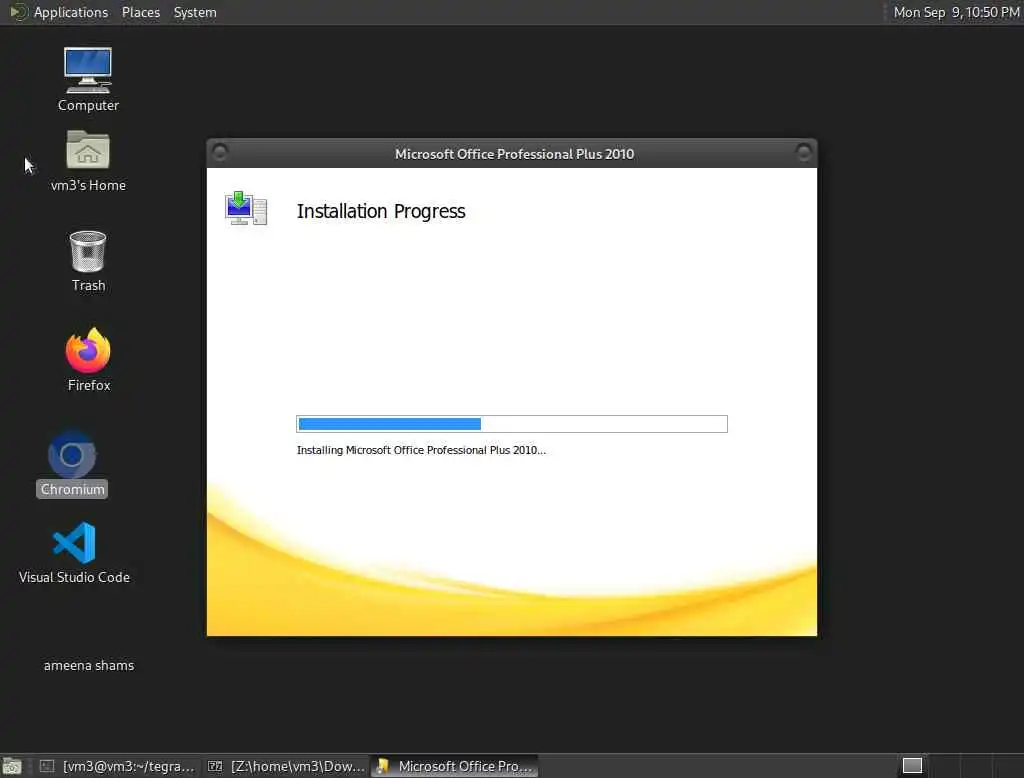Viewport: 1024px width, 778px height.
Task: Click the right round titlebar button
Action: [x=803, y=152]
